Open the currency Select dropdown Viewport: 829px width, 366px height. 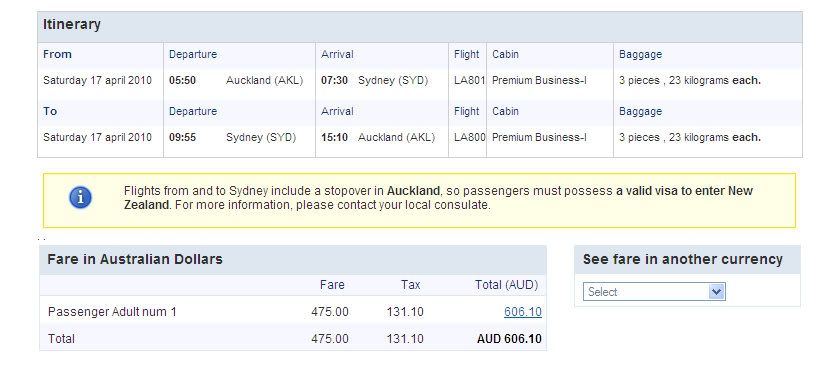654,291
